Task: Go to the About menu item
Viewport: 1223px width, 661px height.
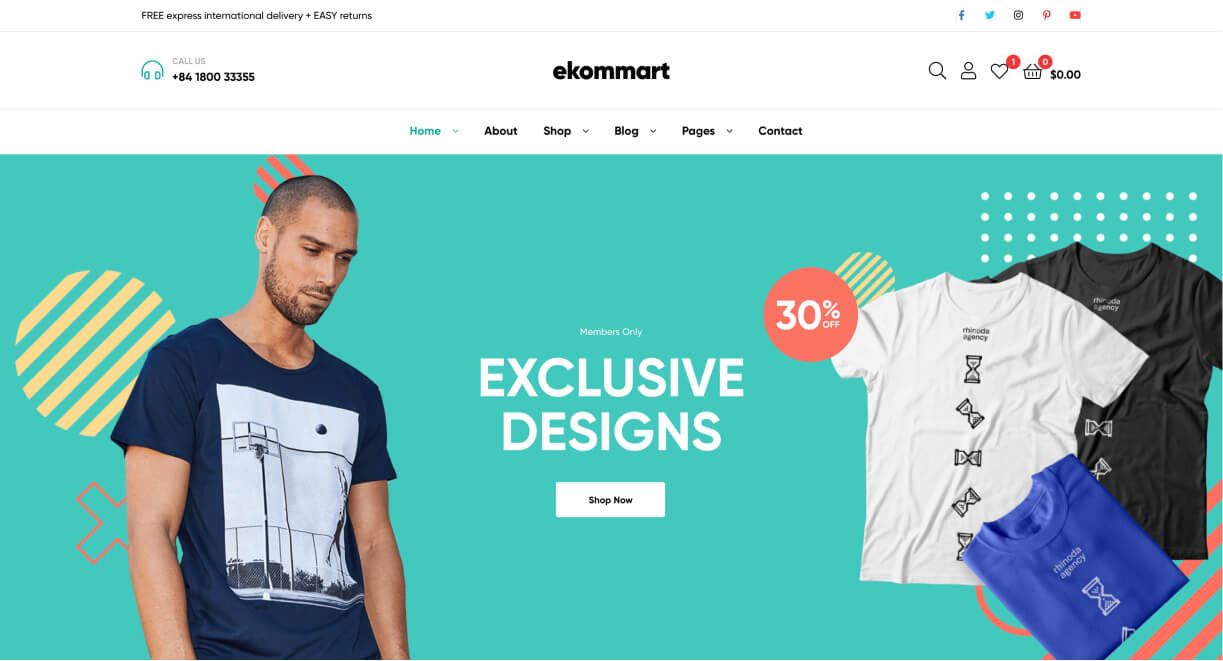Action: tap(500, 131)
